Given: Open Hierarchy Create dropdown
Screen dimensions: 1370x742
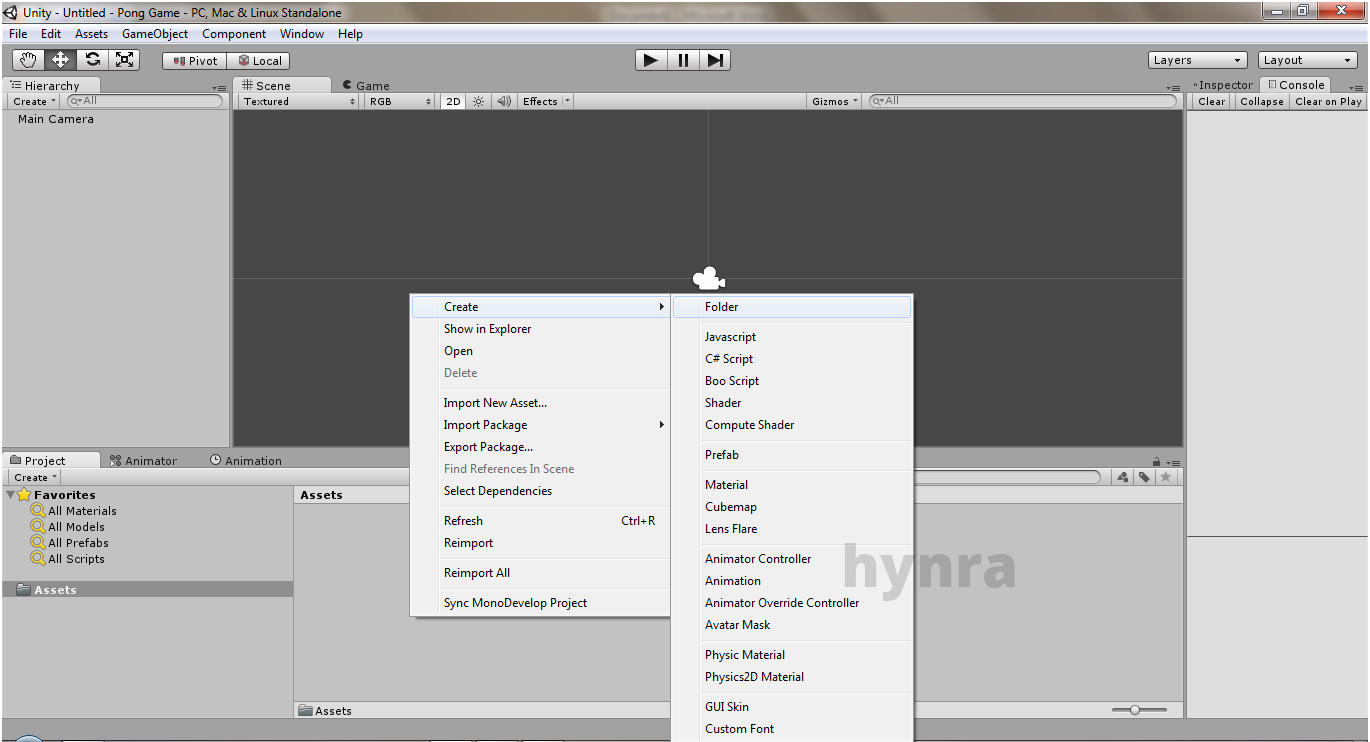Looking at the screenshot, I should point(35,101).
